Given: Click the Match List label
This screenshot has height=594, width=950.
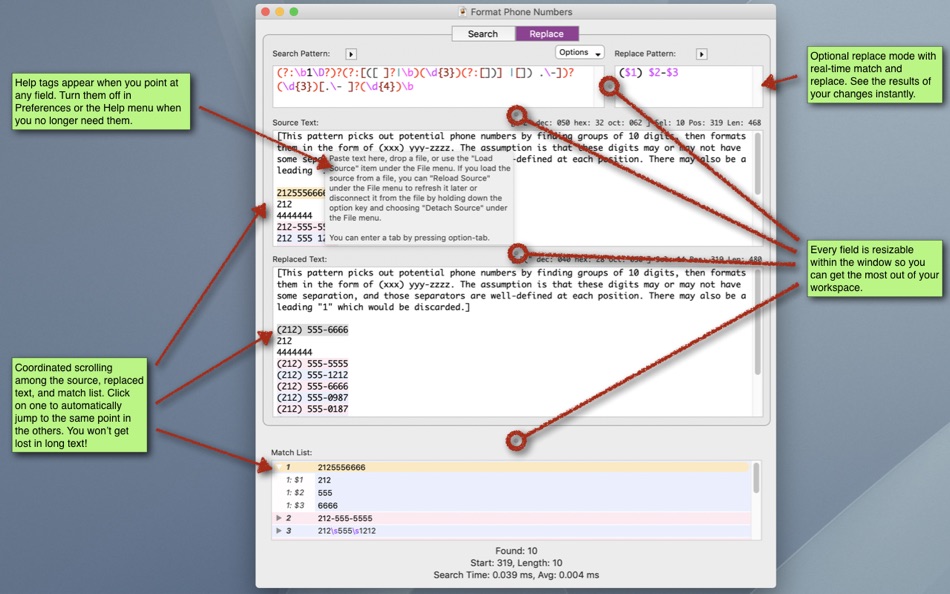Looking at the screenshot, I should tap(291, 452).
